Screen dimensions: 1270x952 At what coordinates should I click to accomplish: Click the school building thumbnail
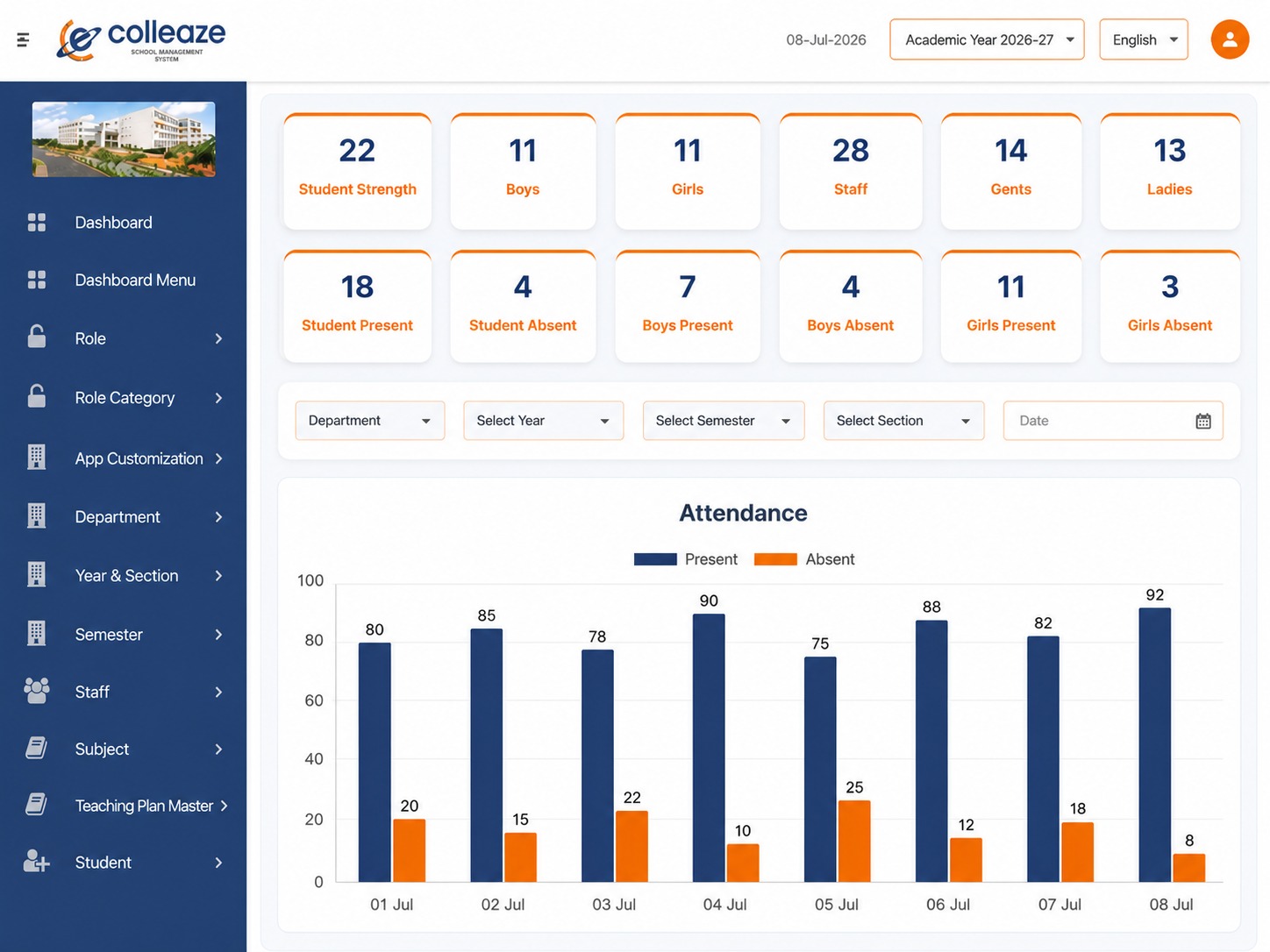tap(124, 139)
